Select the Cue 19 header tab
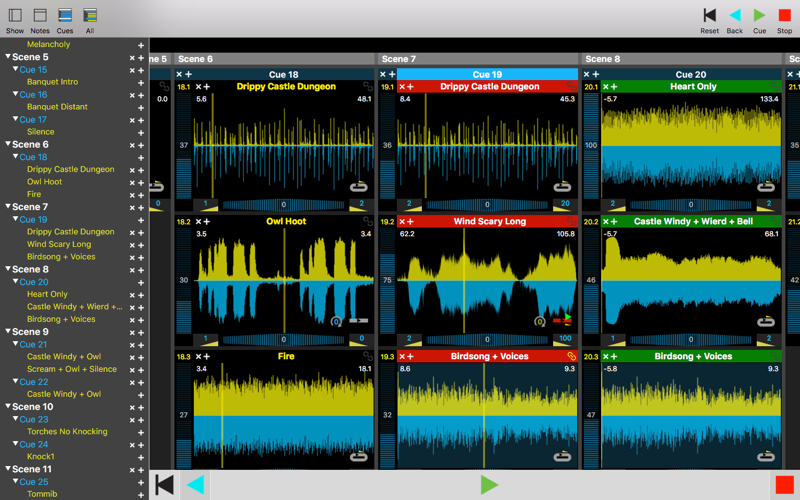This screenshot has width=800, height=500. click(x=487, y=74)
